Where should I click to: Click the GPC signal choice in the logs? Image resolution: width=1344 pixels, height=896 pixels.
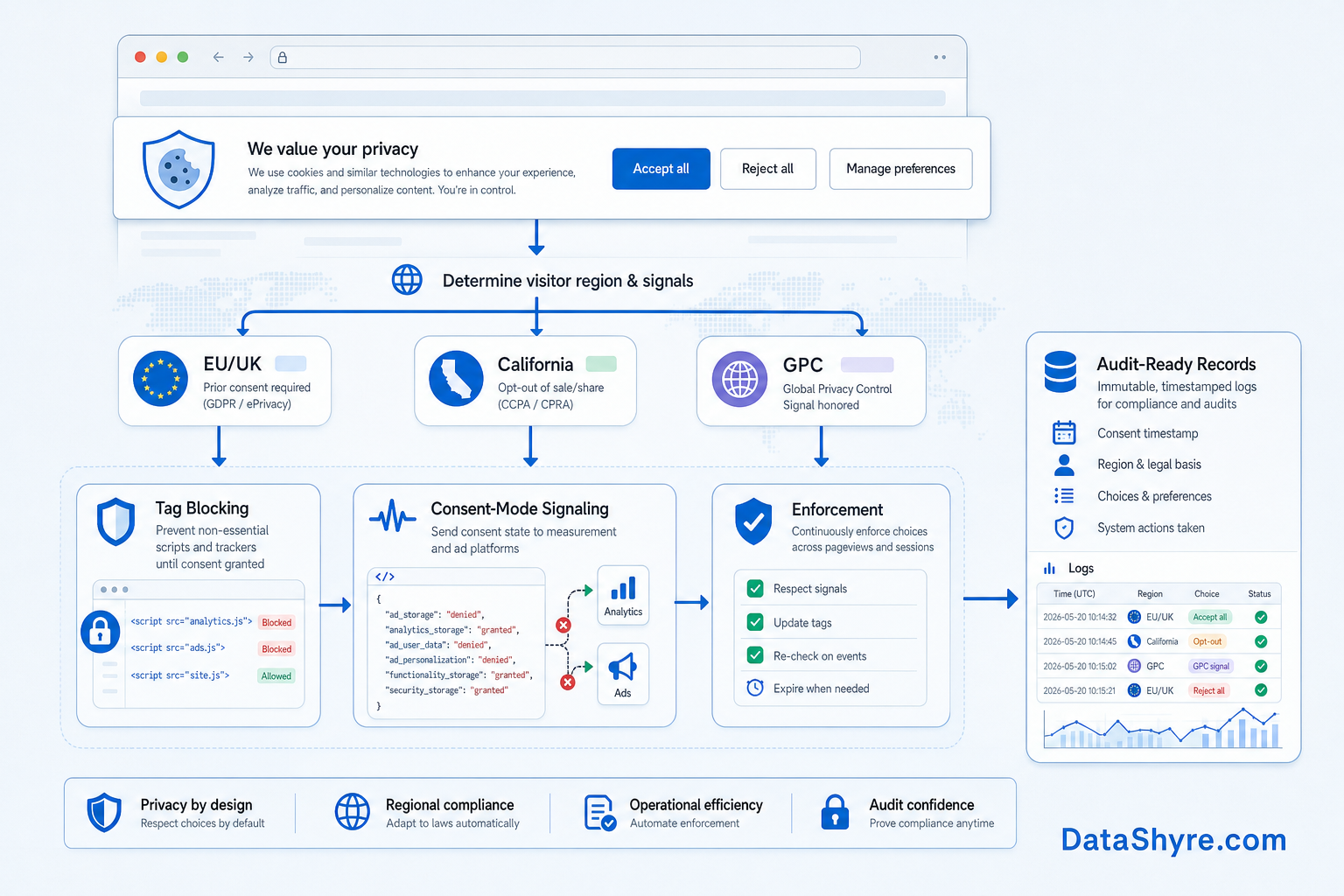[x=1211, y=666]
